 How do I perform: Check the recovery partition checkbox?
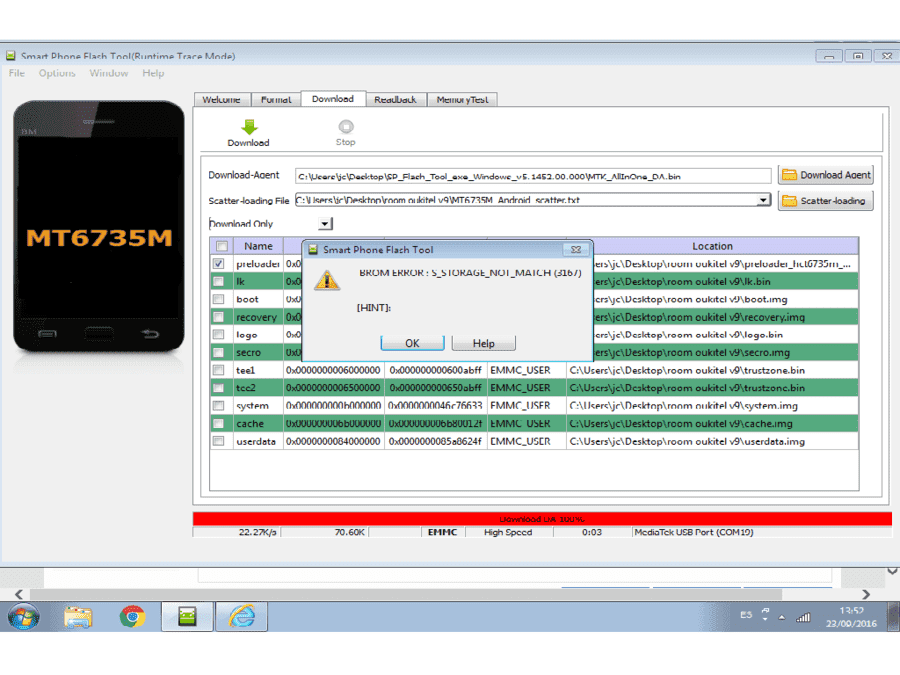pyautogui.click(x=219, y=317)
